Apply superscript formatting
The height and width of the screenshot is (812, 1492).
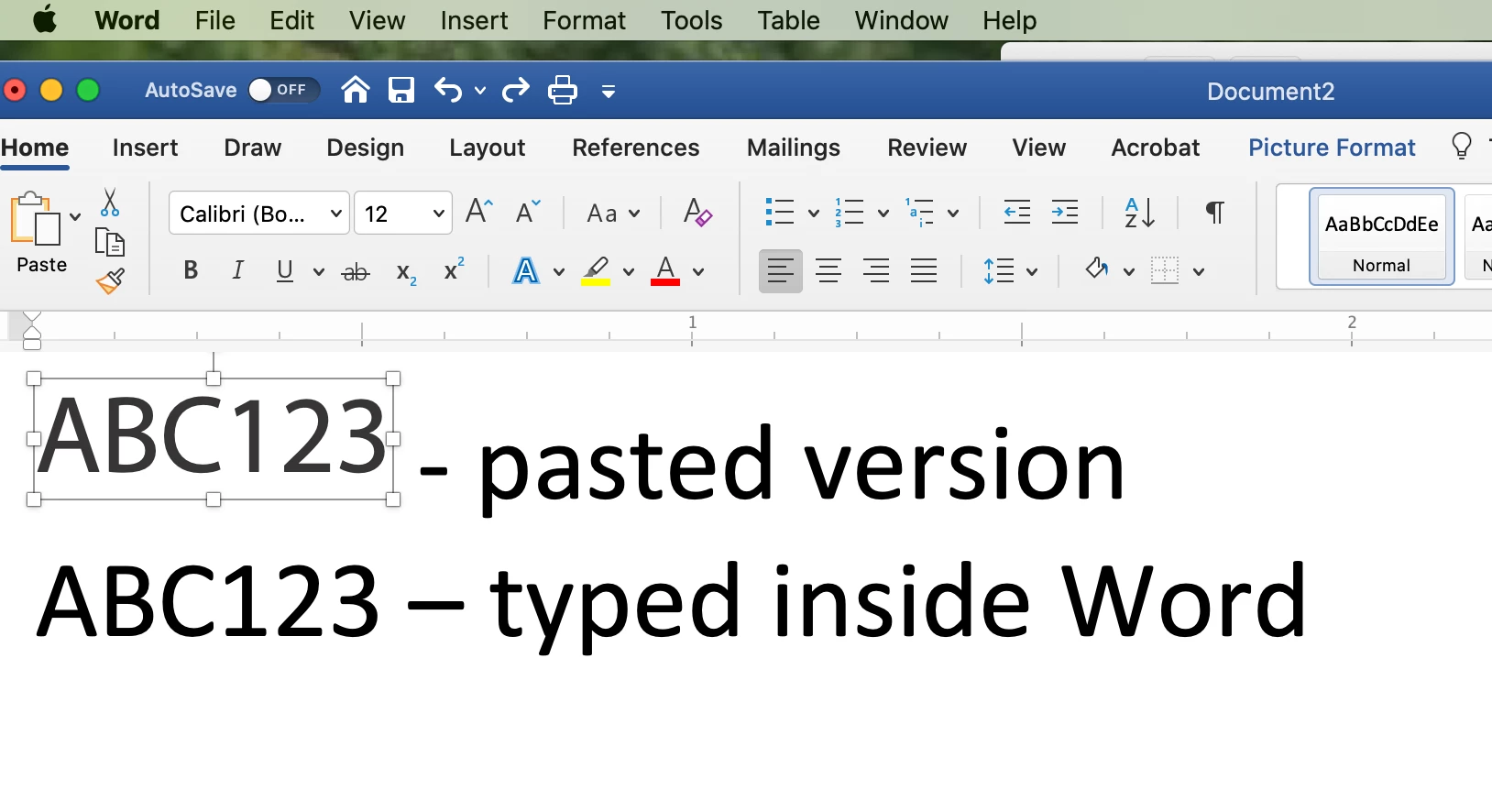click(454, 269)
